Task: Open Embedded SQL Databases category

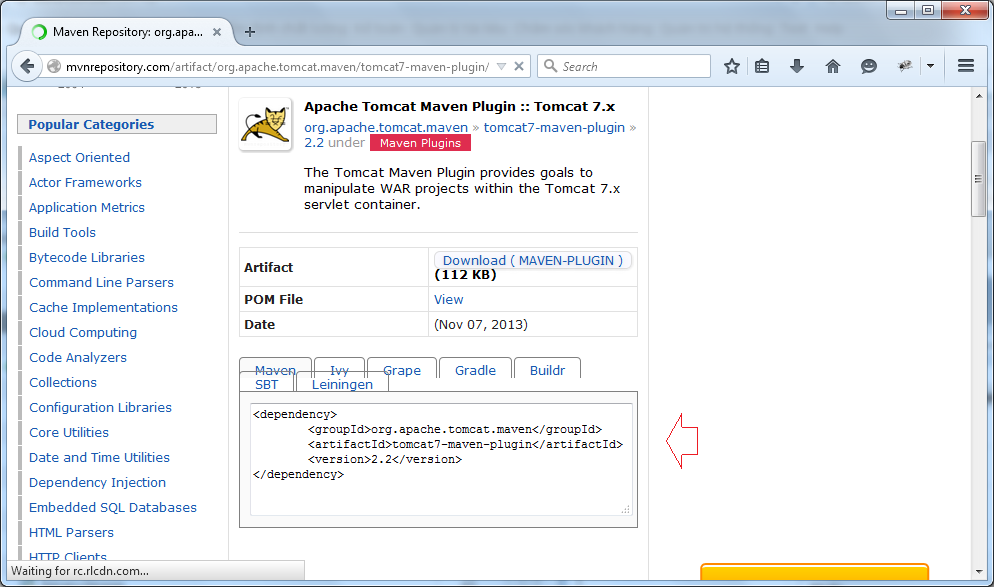Action: 113,508
